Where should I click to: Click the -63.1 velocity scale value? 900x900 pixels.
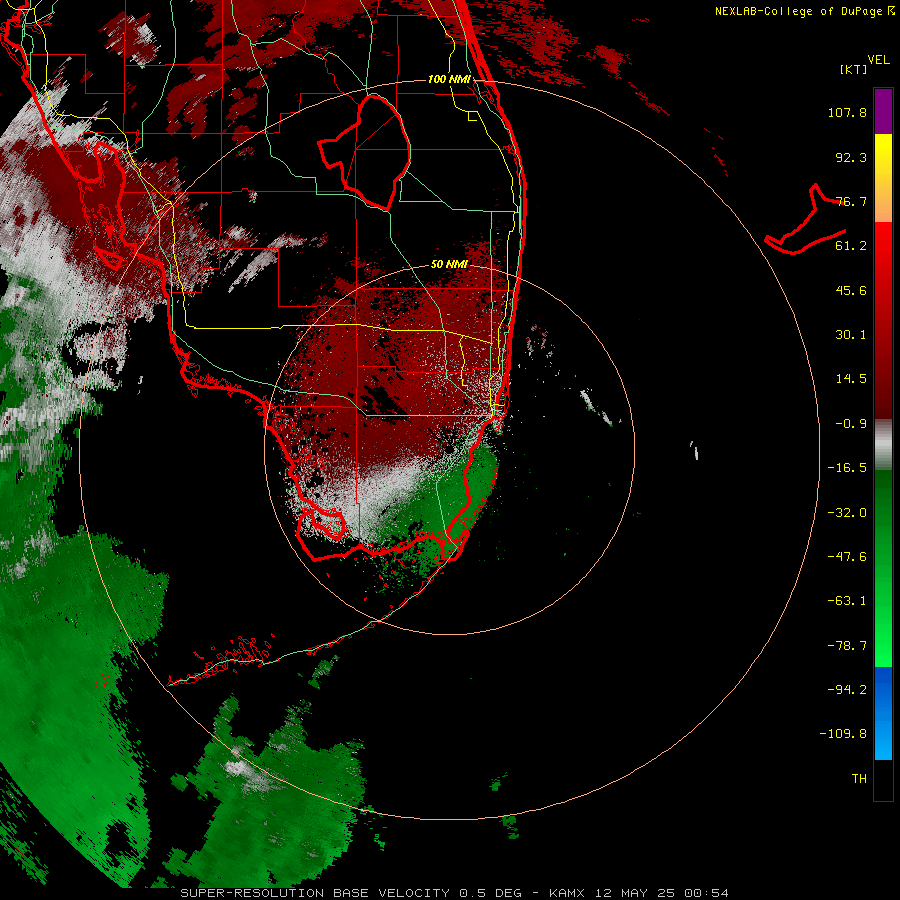click(847, 601)
